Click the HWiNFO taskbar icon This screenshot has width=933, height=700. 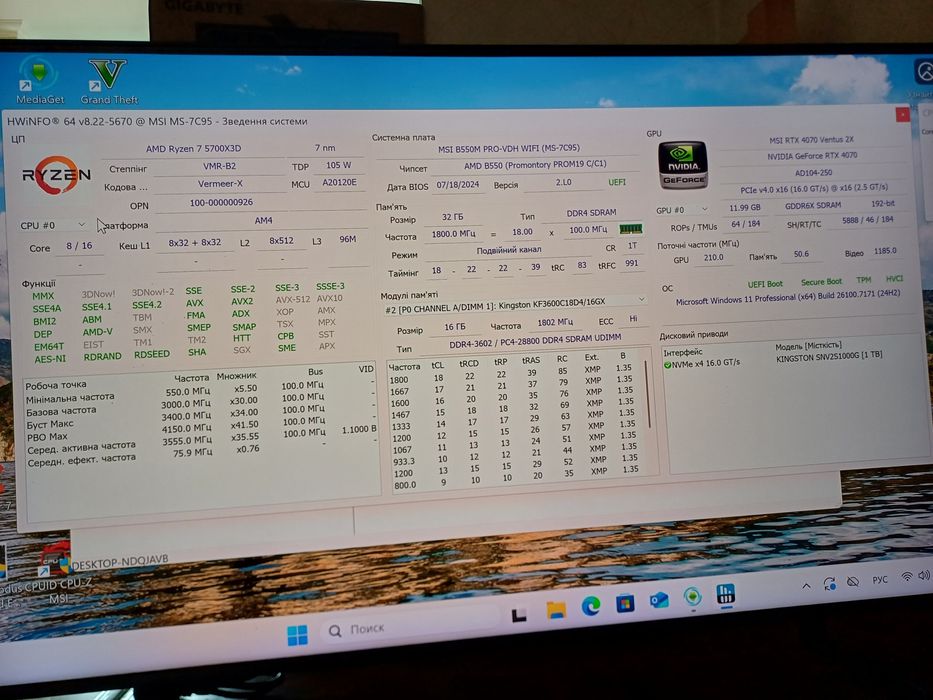(725, 593)
